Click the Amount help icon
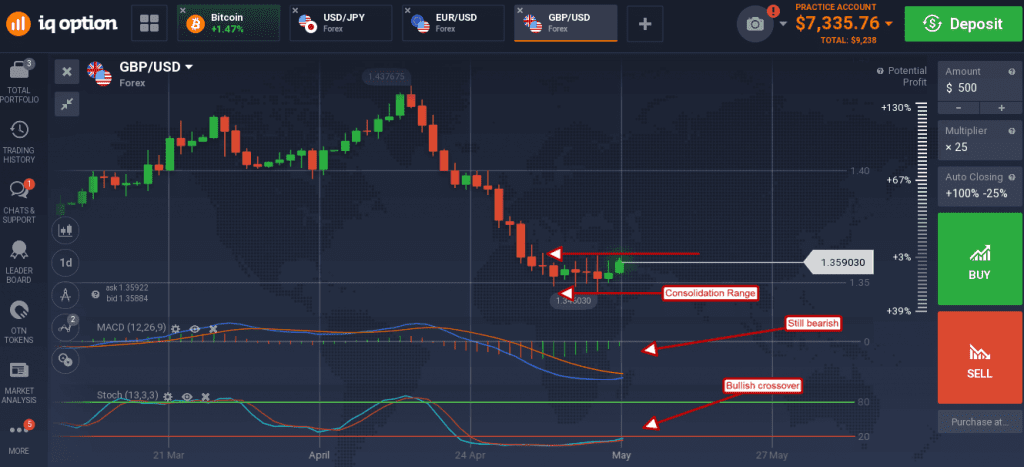This screenshot has width=1024, height=467. pyautogui.click(x=1012, y=72)
